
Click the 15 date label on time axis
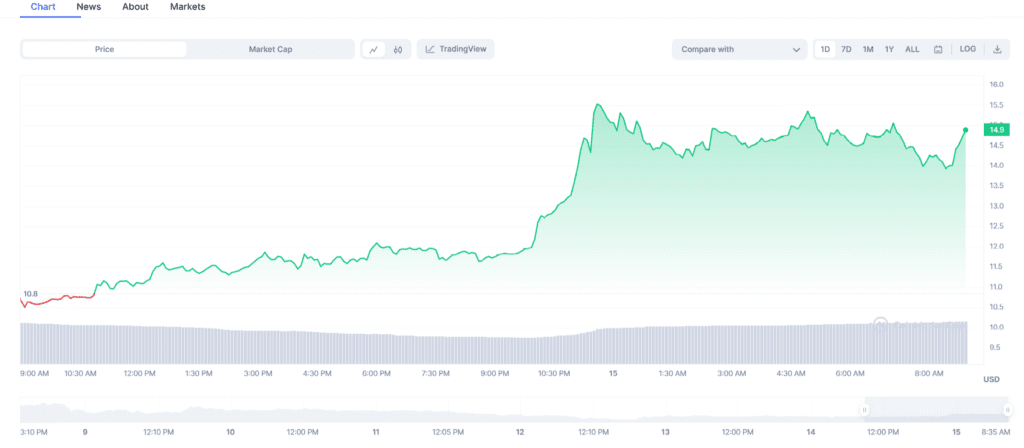(x=613, y=374)
